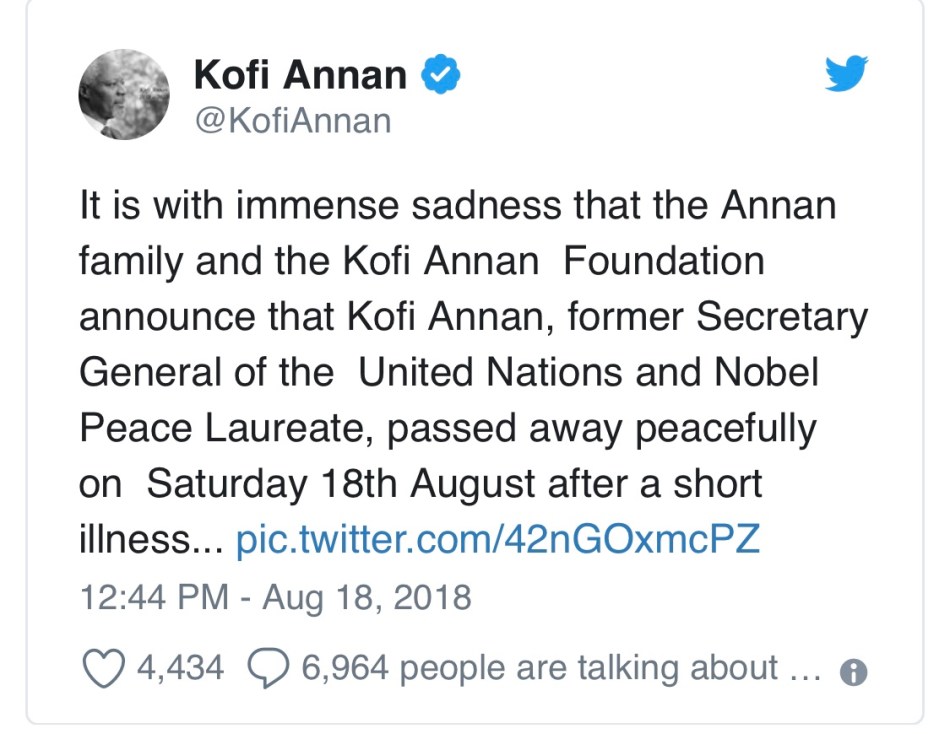Click the Kofi Annan display name

click(300, 75)
